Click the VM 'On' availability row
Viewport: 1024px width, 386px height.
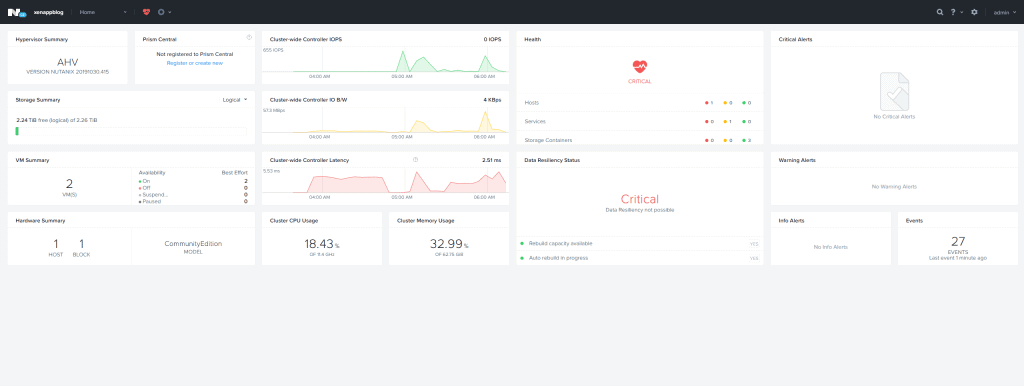(x=193, y=180)
